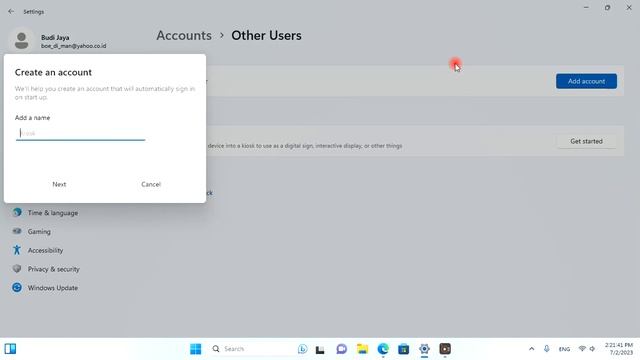
Task: Open File Explorer from taskbar
Action: 362,349
